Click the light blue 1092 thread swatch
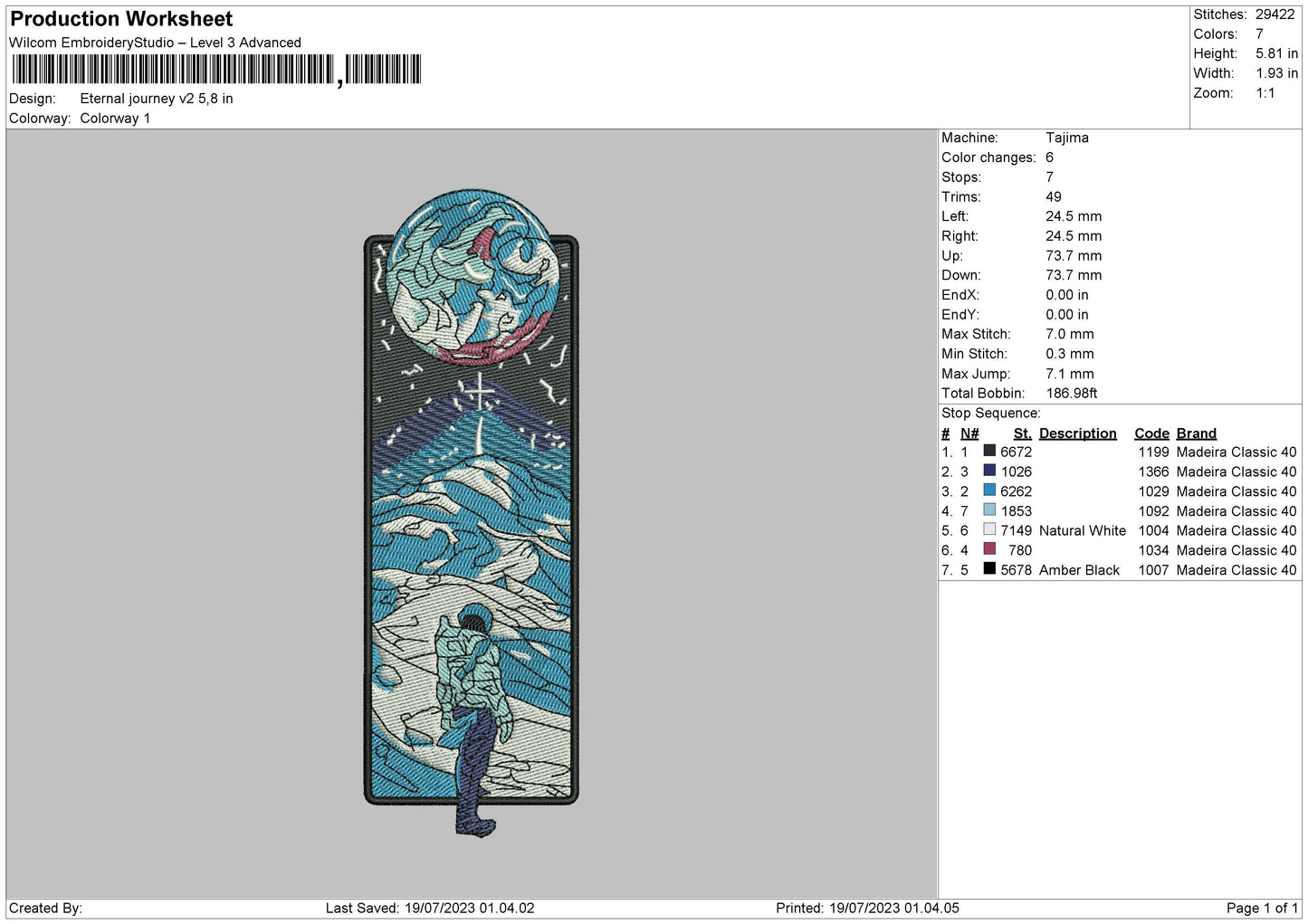 [989, 510]
